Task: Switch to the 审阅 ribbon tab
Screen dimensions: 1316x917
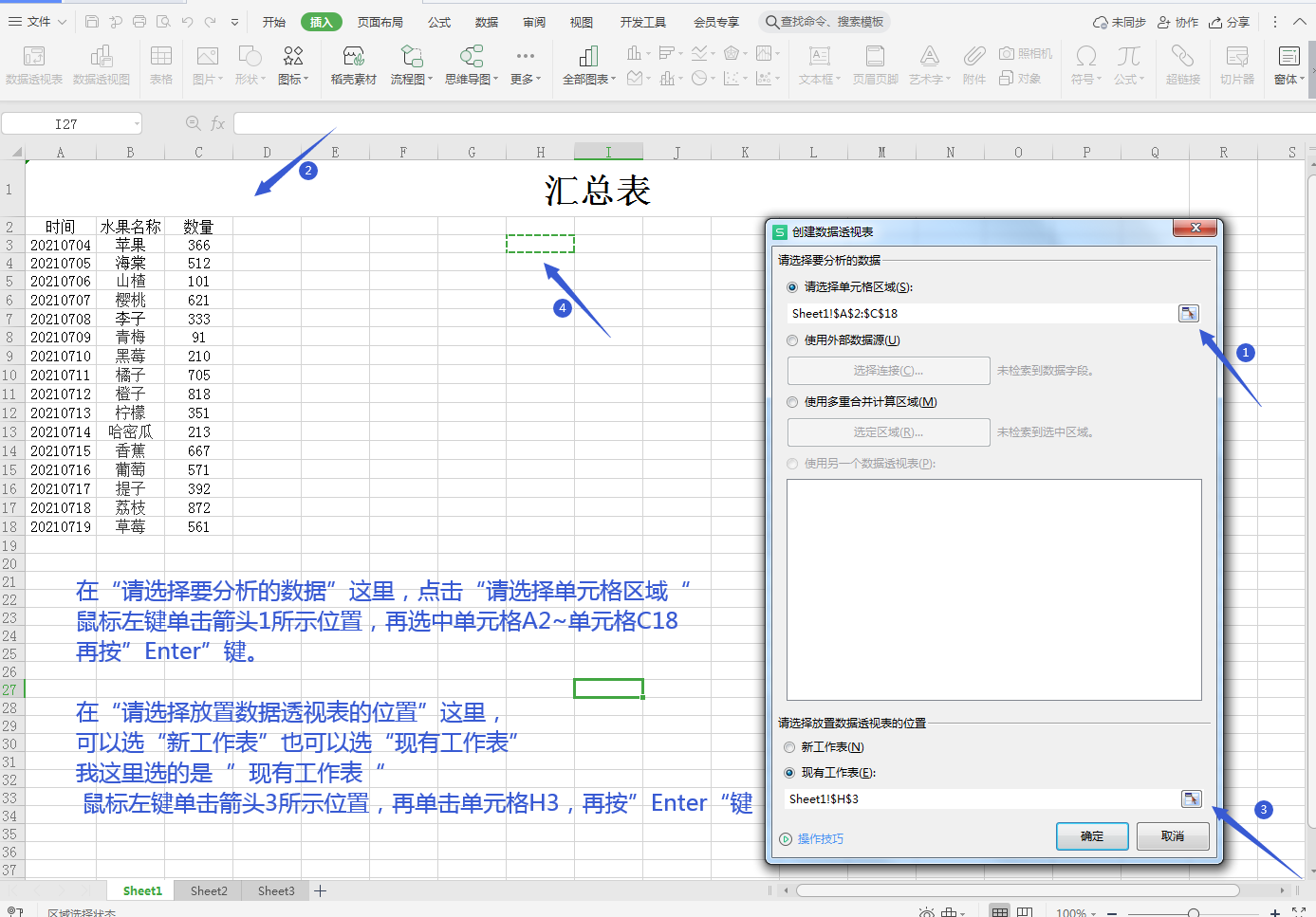Action: coord(534,22)
